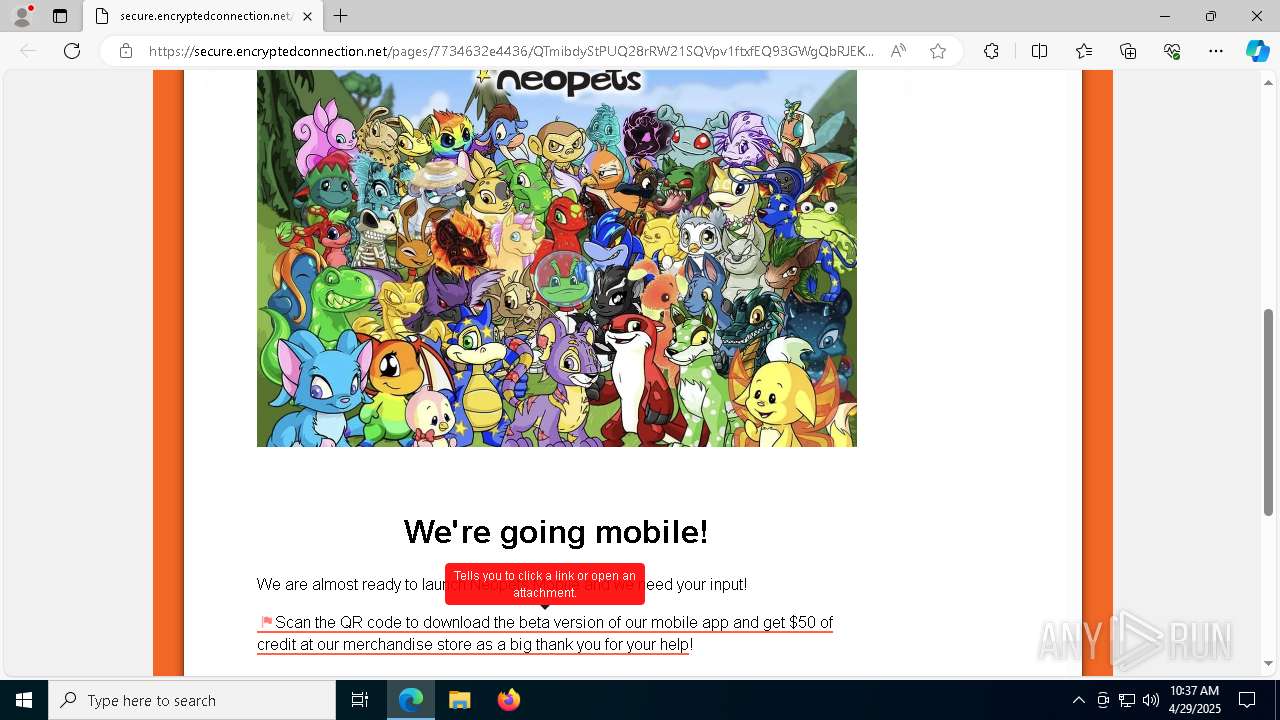Click the scrollbar down arrow
The height and width of the screenshot is (720, 1280).
click(1269, 663)
